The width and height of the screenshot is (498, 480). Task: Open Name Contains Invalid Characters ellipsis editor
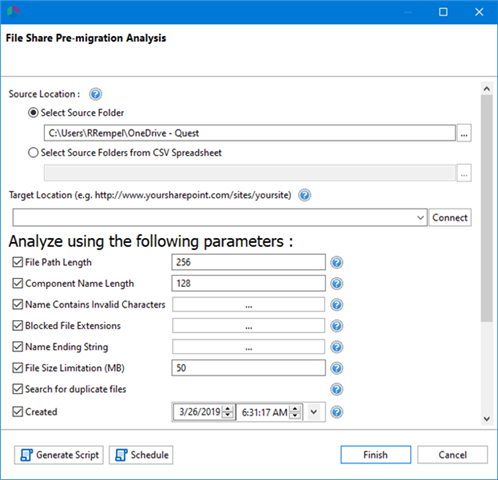[x=248, y=305]
